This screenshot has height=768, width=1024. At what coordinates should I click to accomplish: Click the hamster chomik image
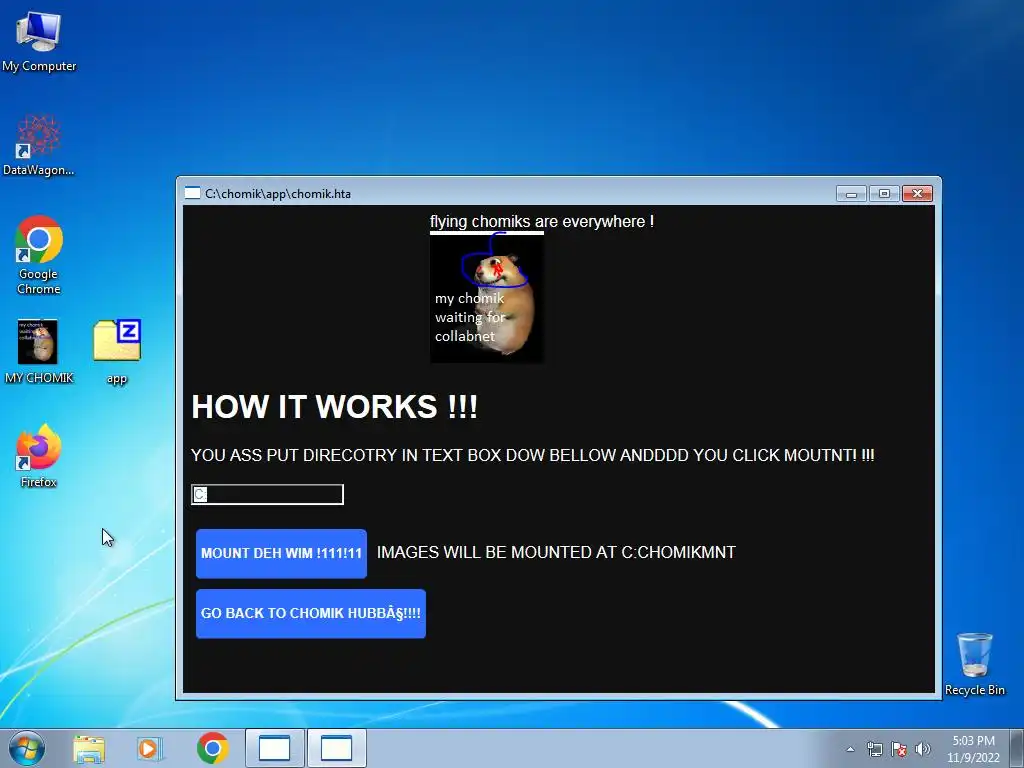click(x=487, y=298)
